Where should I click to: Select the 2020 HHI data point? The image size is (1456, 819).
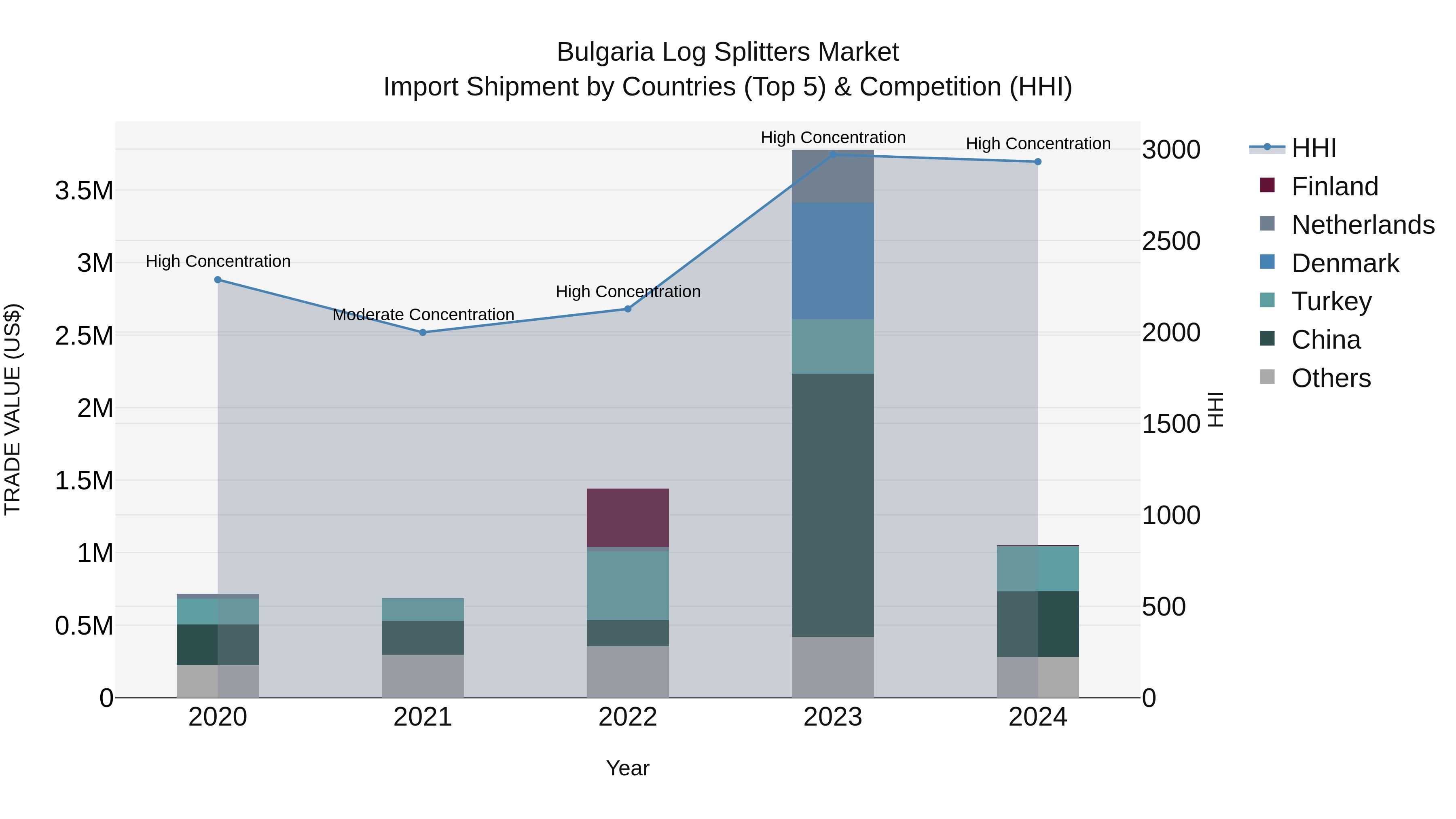tap(218, 280)
